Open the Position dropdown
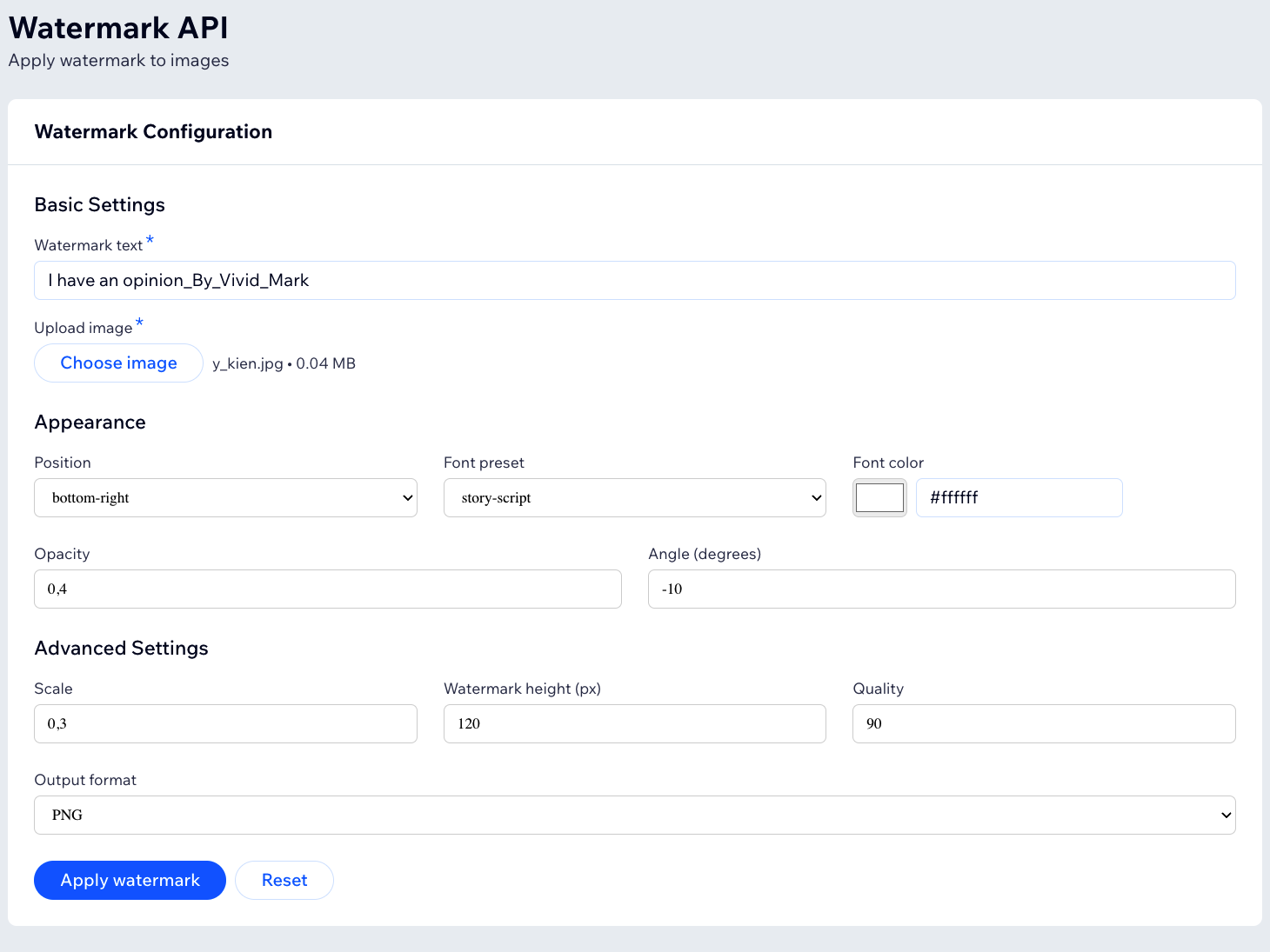 225,498
